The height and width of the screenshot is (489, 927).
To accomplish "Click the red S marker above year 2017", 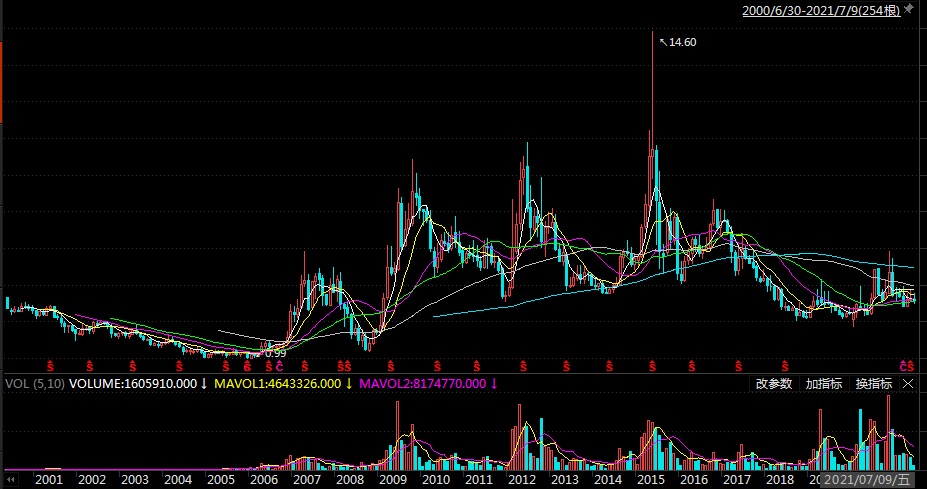I will (x=738, y=367).
